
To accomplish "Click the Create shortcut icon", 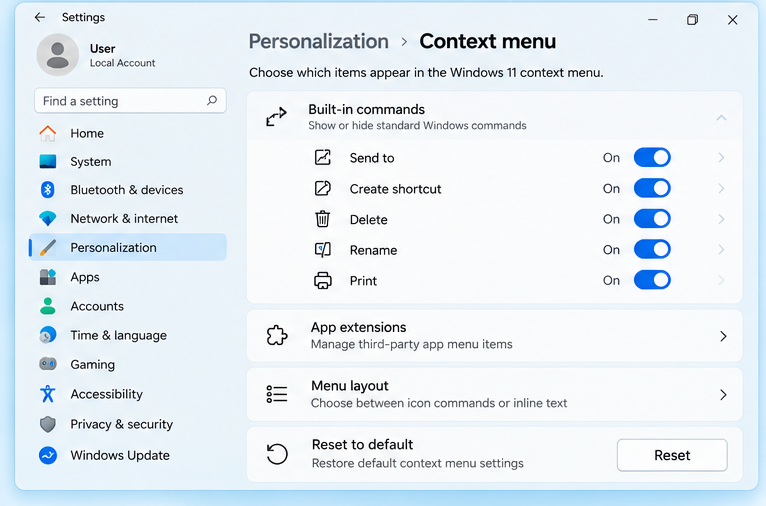I will [x=322, y=188].
